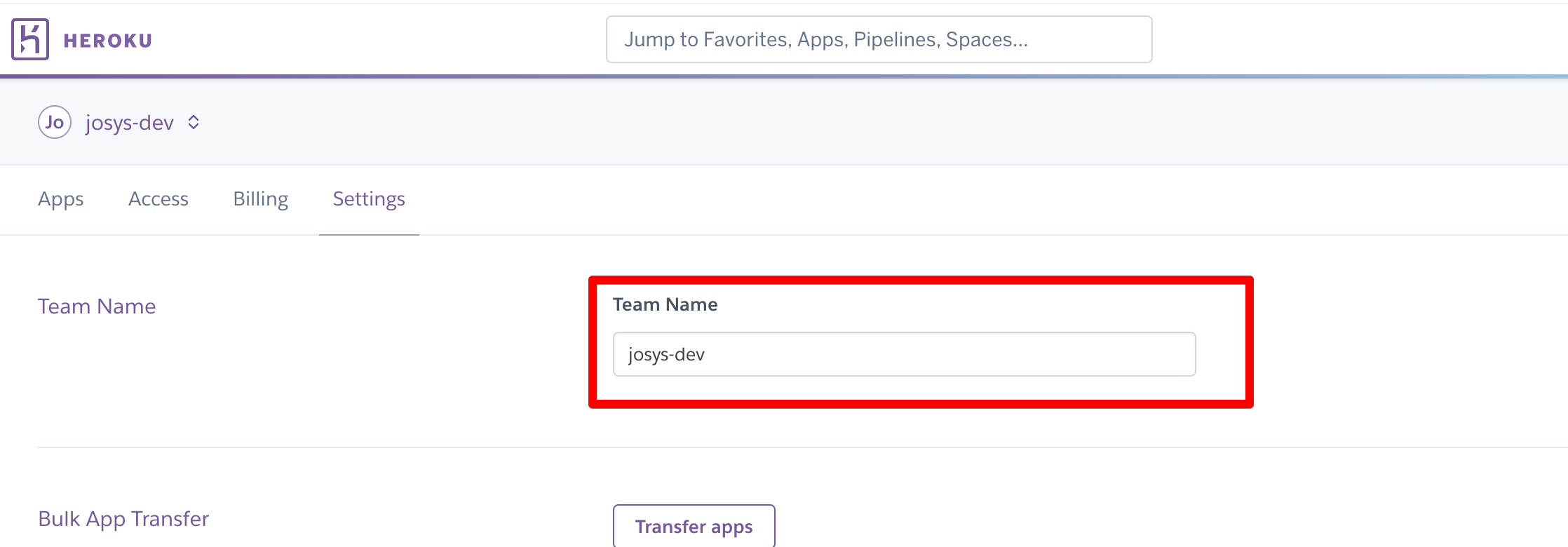Click the Jo team avatar circle
Screen dimensions: 1568x547
55,122
